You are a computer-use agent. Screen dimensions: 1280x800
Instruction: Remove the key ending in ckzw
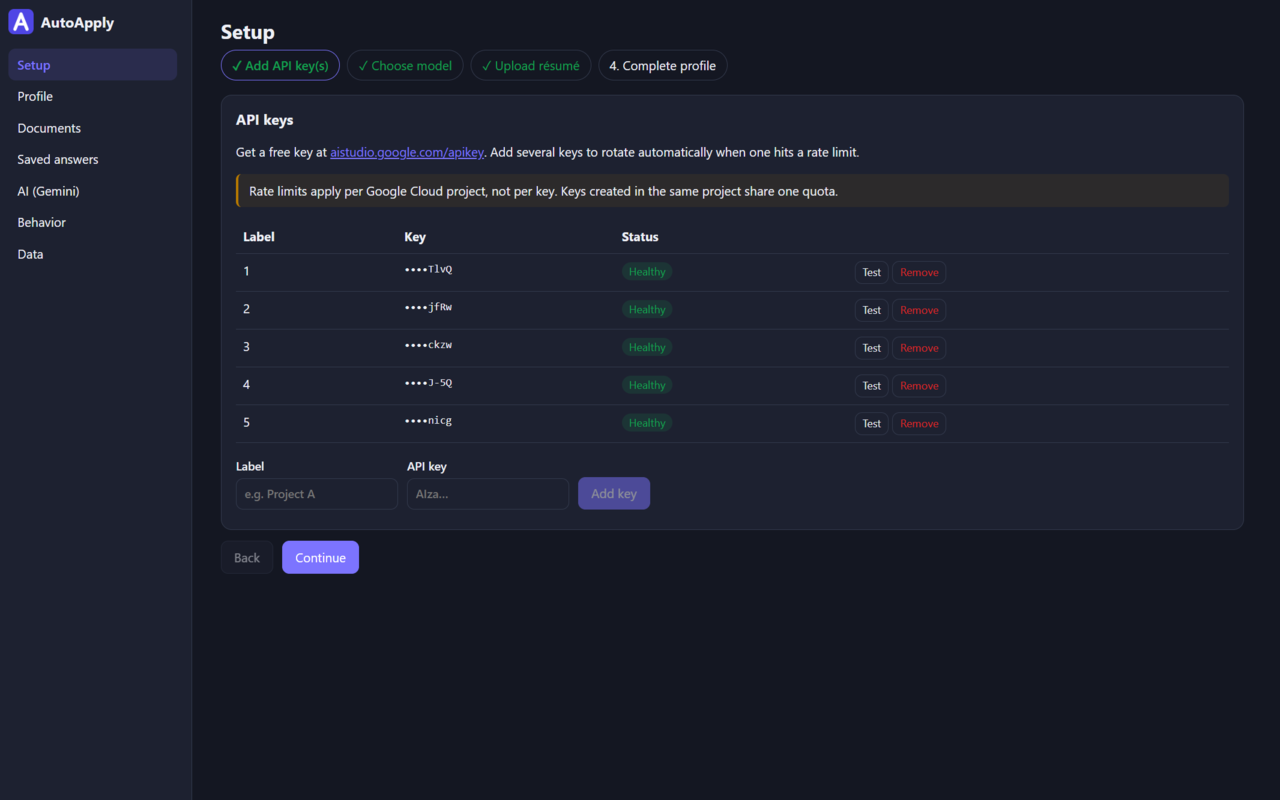[919, 348]
